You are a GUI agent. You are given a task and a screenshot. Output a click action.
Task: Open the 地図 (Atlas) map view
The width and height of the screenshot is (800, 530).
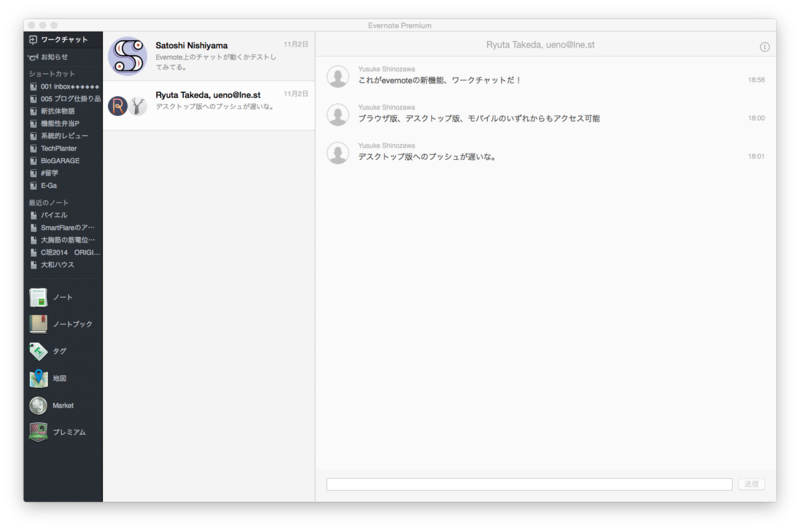tap(48, 378)
